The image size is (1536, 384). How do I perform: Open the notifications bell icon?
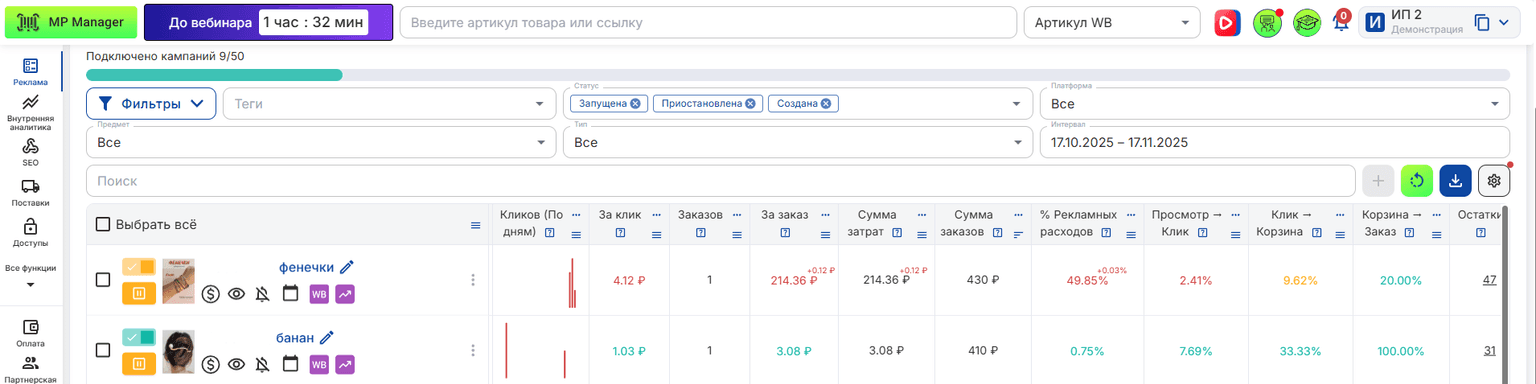pyautogui.click(x=1341, y=23)
